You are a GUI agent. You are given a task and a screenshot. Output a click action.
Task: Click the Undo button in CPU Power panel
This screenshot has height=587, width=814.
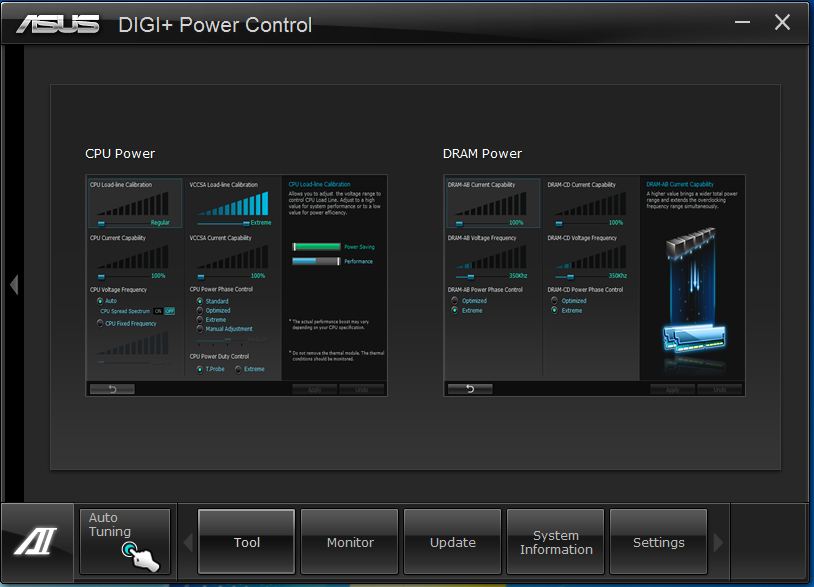coord(362,389)
